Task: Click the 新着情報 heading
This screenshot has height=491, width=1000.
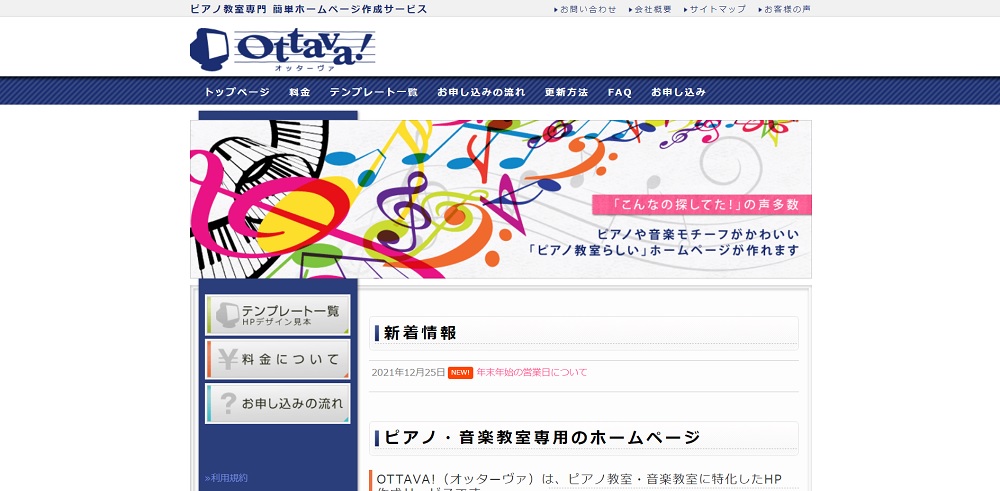Action: pyautogui.click(x=420, y=333)
